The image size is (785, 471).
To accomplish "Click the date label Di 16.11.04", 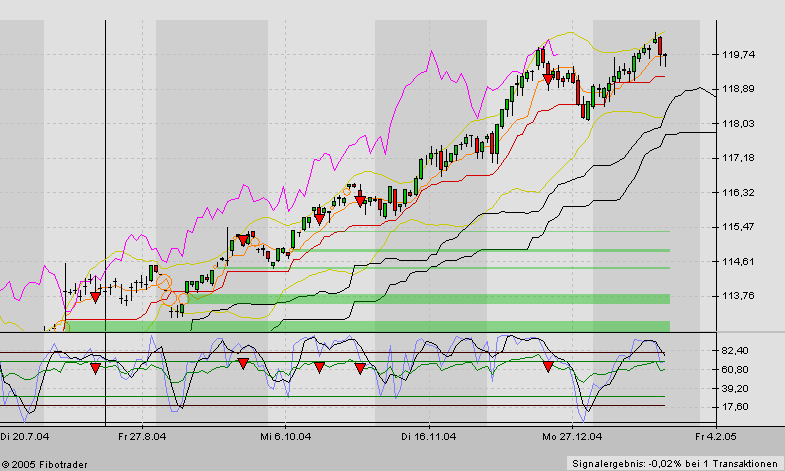I will (429, 437).
